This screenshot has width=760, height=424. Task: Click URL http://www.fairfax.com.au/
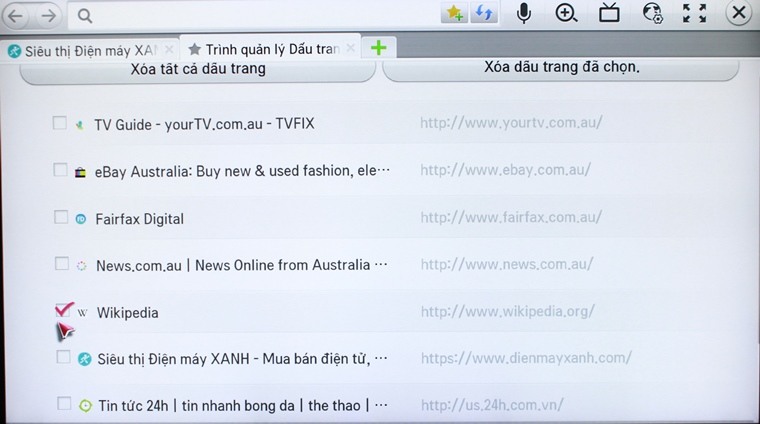pyautogui.click(x=511, y=217)
